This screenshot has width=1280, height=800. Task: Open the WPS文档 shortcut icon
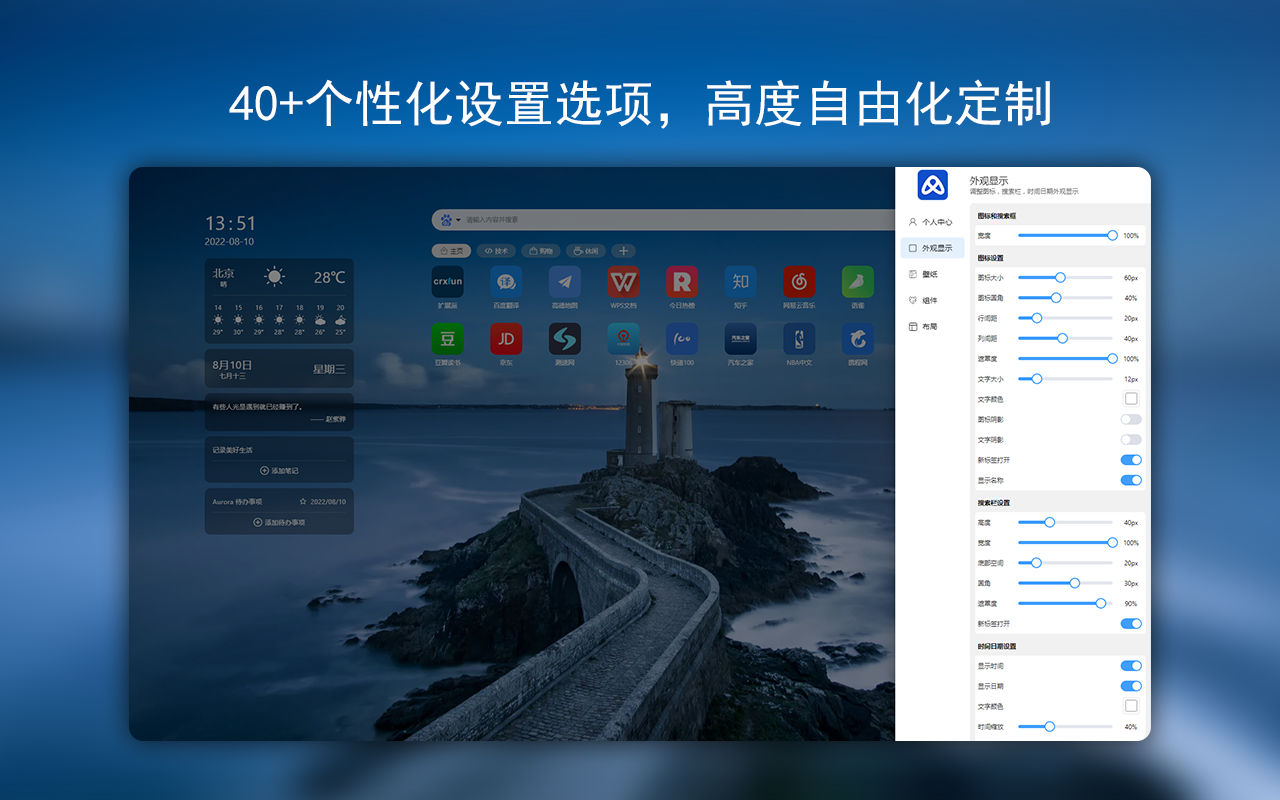(623, 283)
